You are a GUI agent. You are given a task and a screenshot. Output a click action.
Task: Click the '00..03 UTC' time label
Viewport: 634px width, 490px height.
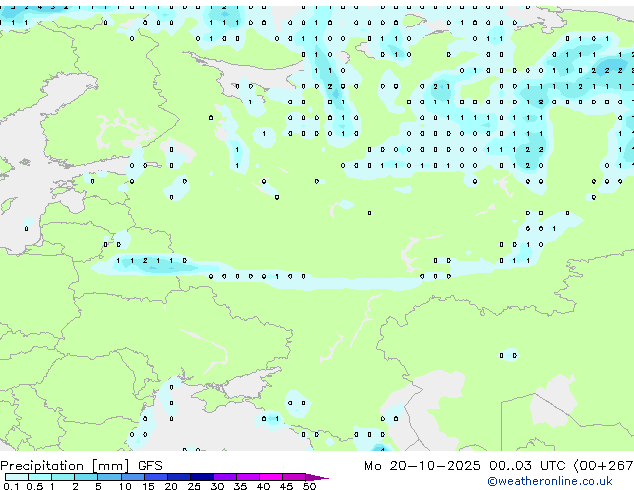click(x=527, y=466)
